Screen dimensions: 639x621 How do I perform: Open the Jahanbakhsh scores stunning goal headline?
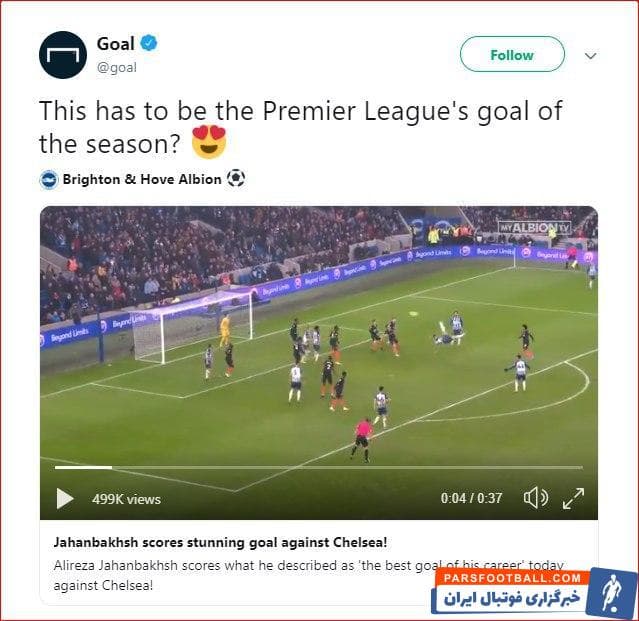point(220,542)
